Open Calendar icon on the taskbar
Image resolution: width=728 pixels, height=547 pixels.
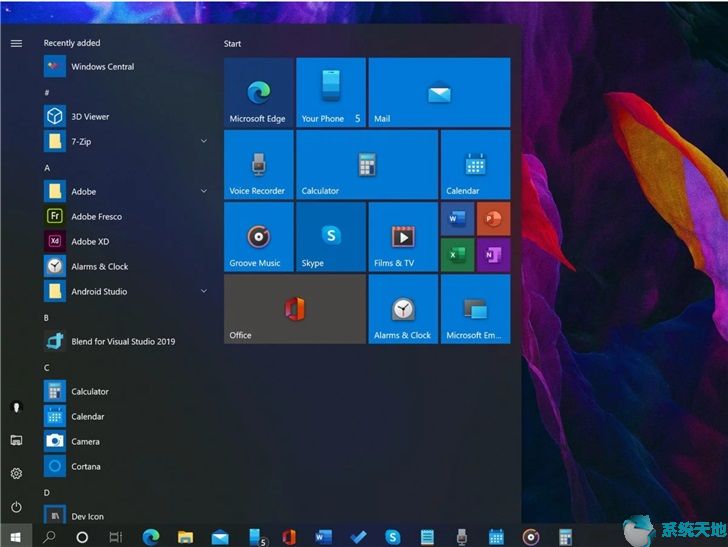coord(496,537)
